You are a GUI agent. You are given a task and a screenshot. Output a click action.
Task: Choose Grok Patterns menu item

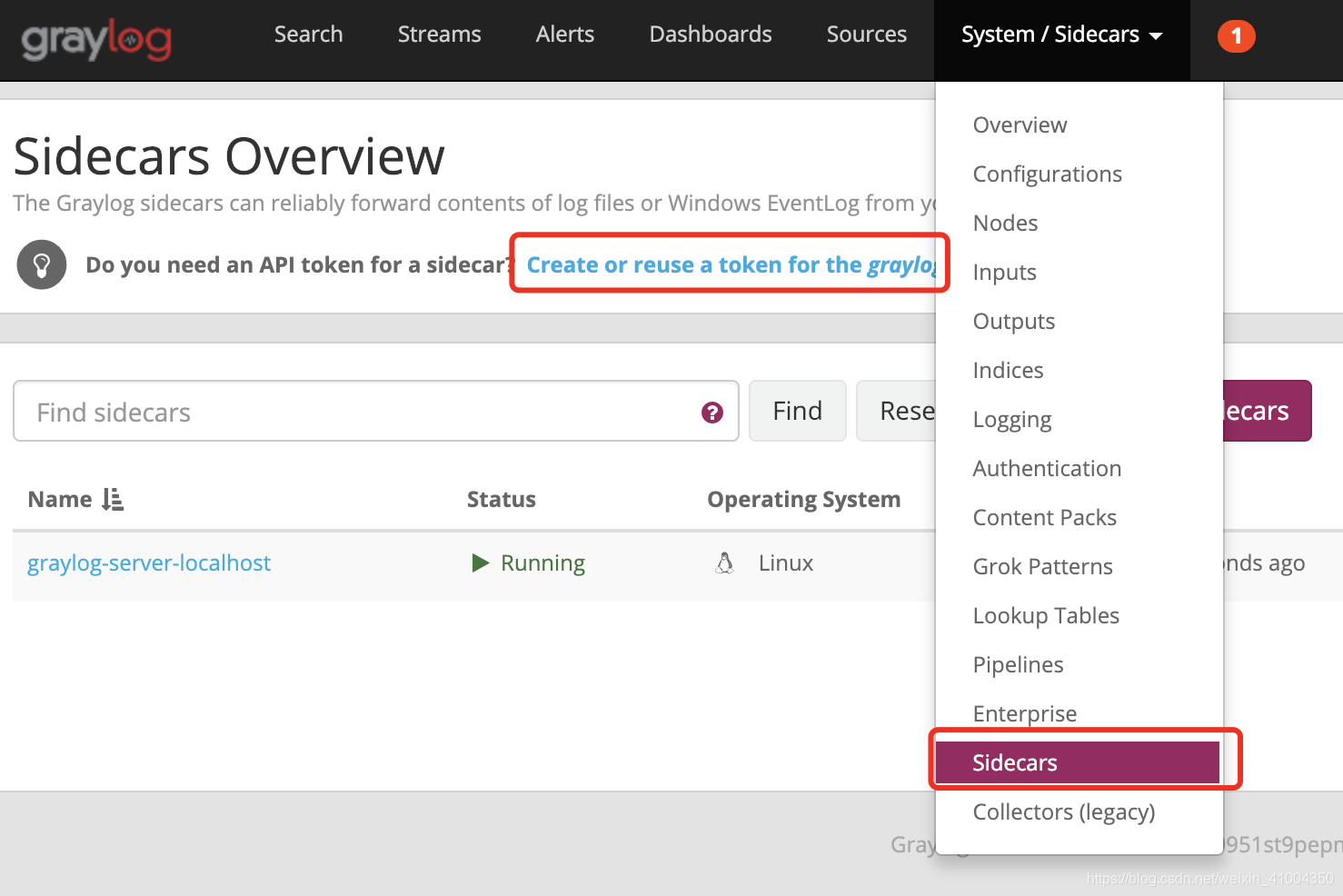point(1042,567)
